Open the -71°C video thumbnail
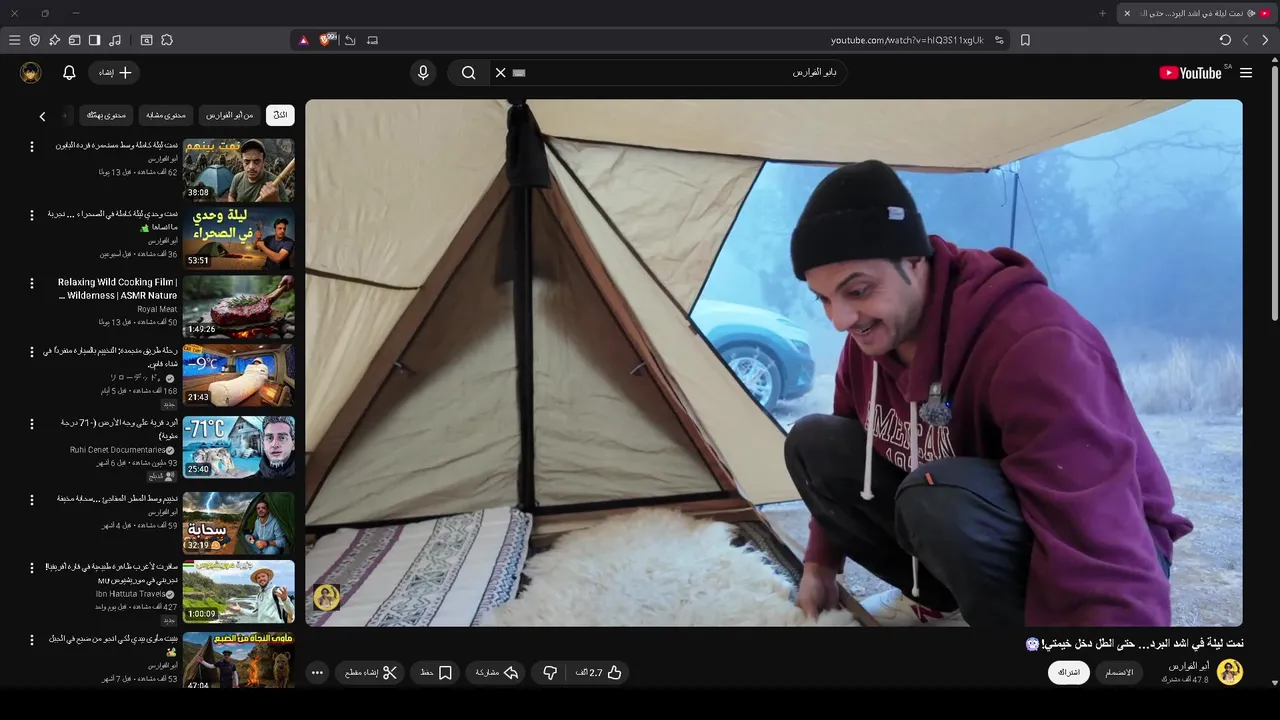 (238, 447)
